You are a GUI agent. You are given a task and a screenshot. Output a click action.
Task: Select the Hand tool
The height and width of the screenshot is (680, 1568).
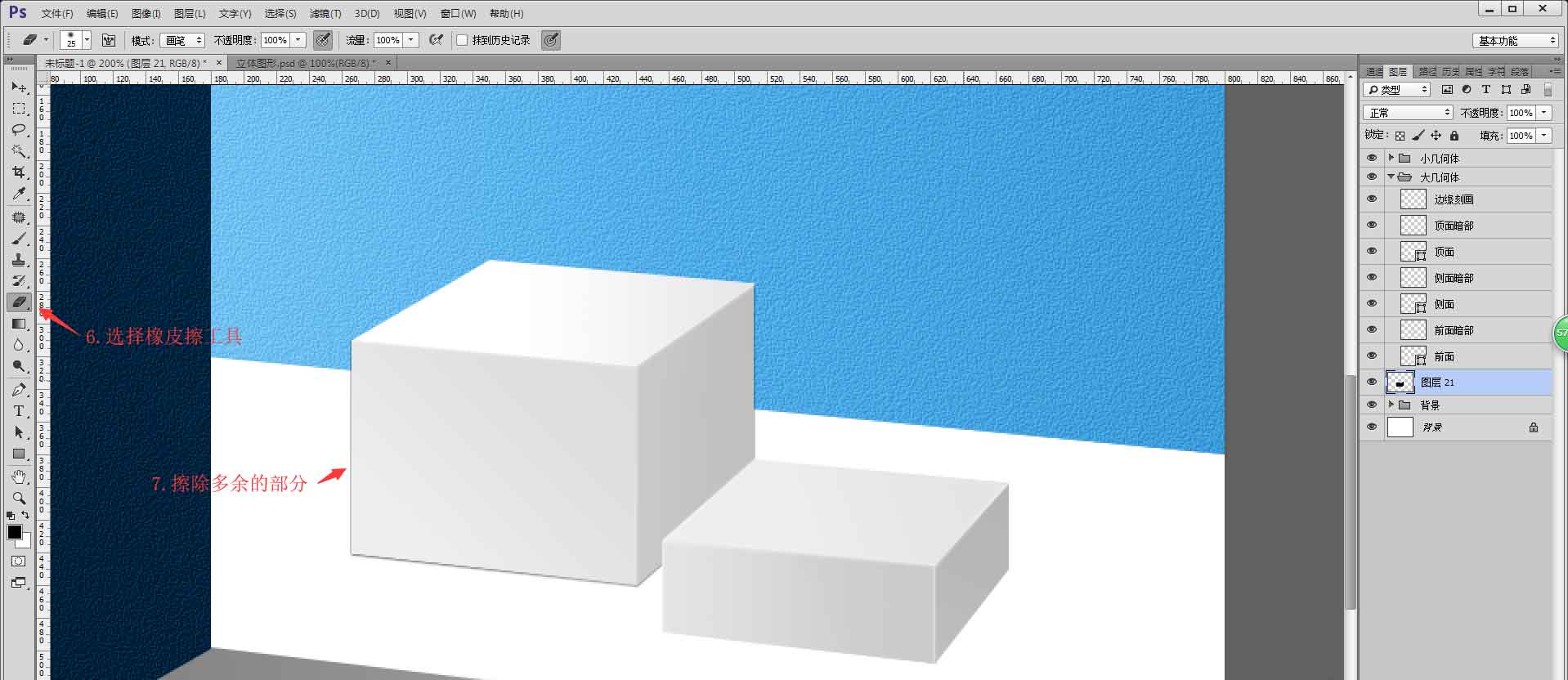19,476
